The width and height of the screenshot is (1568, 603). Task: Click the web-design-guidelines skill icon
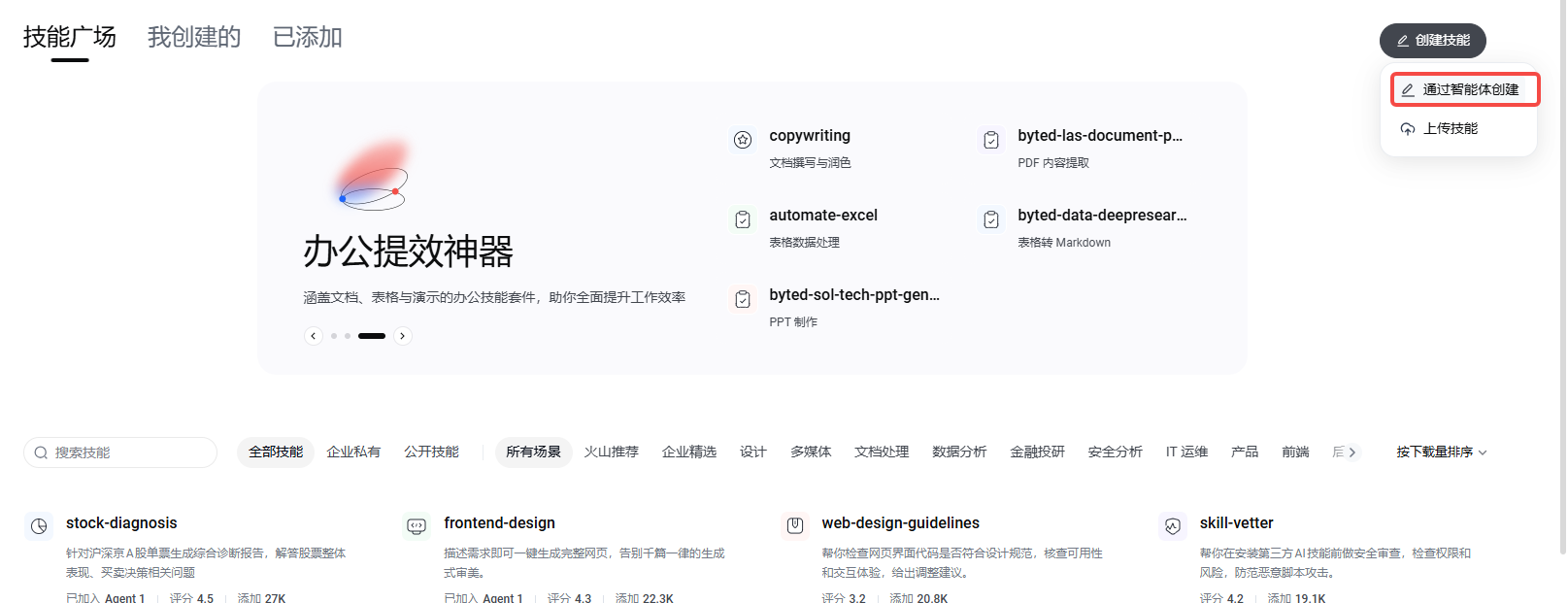tap(795, 526)
